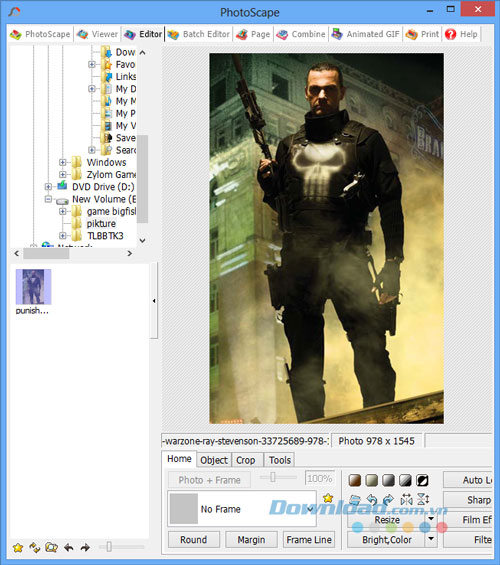This screenshot has height=565, width=500.
Task: Click the Round button
Action: [x=194, y=539]
